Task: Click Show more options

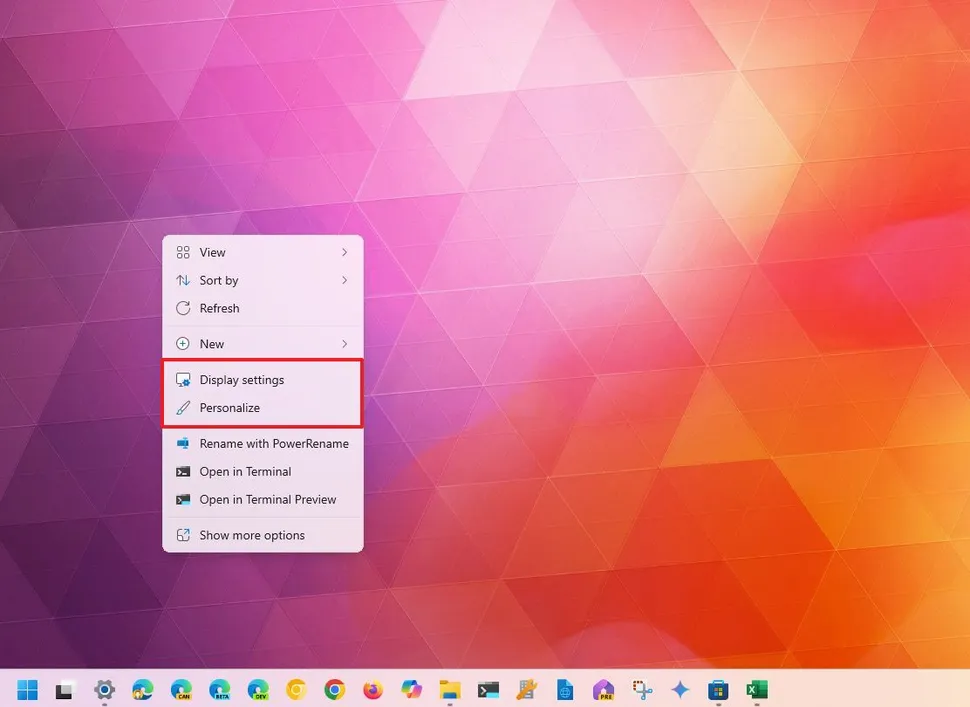Action: [x=252, y=535]
